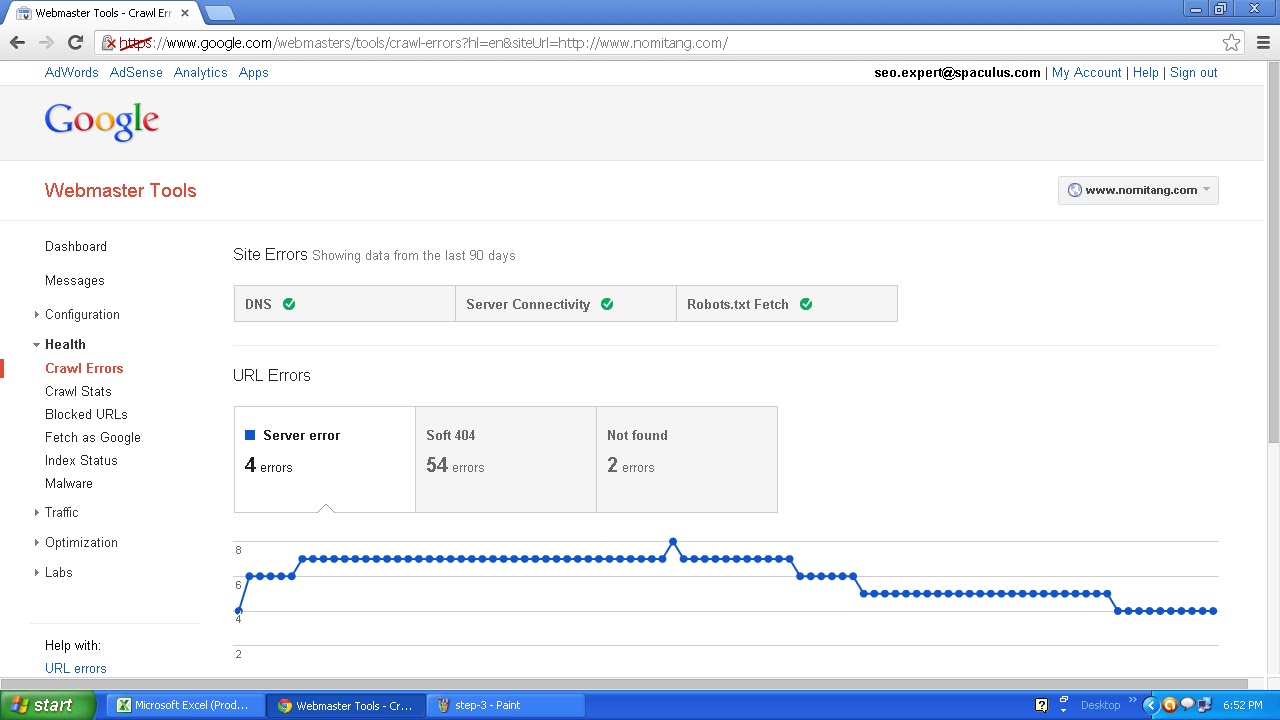Click the system tray clock 6:52 PM

point(1243,705)
